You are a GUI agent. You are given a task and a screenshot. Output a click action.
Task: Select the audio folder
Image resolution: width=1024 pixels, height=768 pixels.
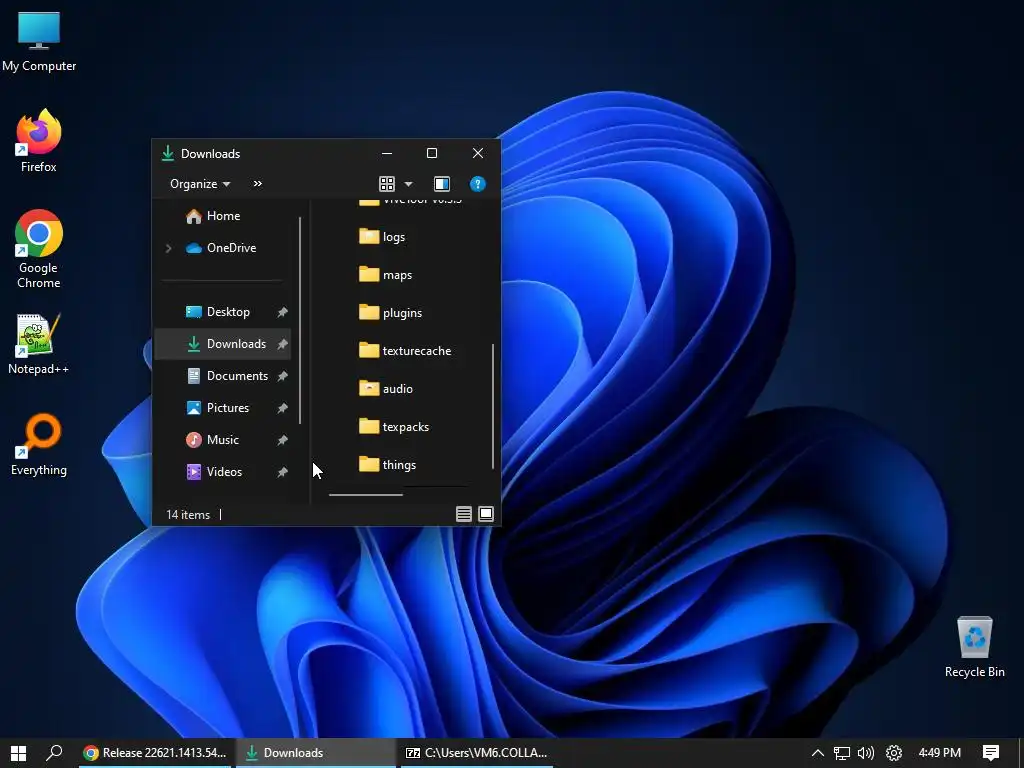[x=386, y=389]
